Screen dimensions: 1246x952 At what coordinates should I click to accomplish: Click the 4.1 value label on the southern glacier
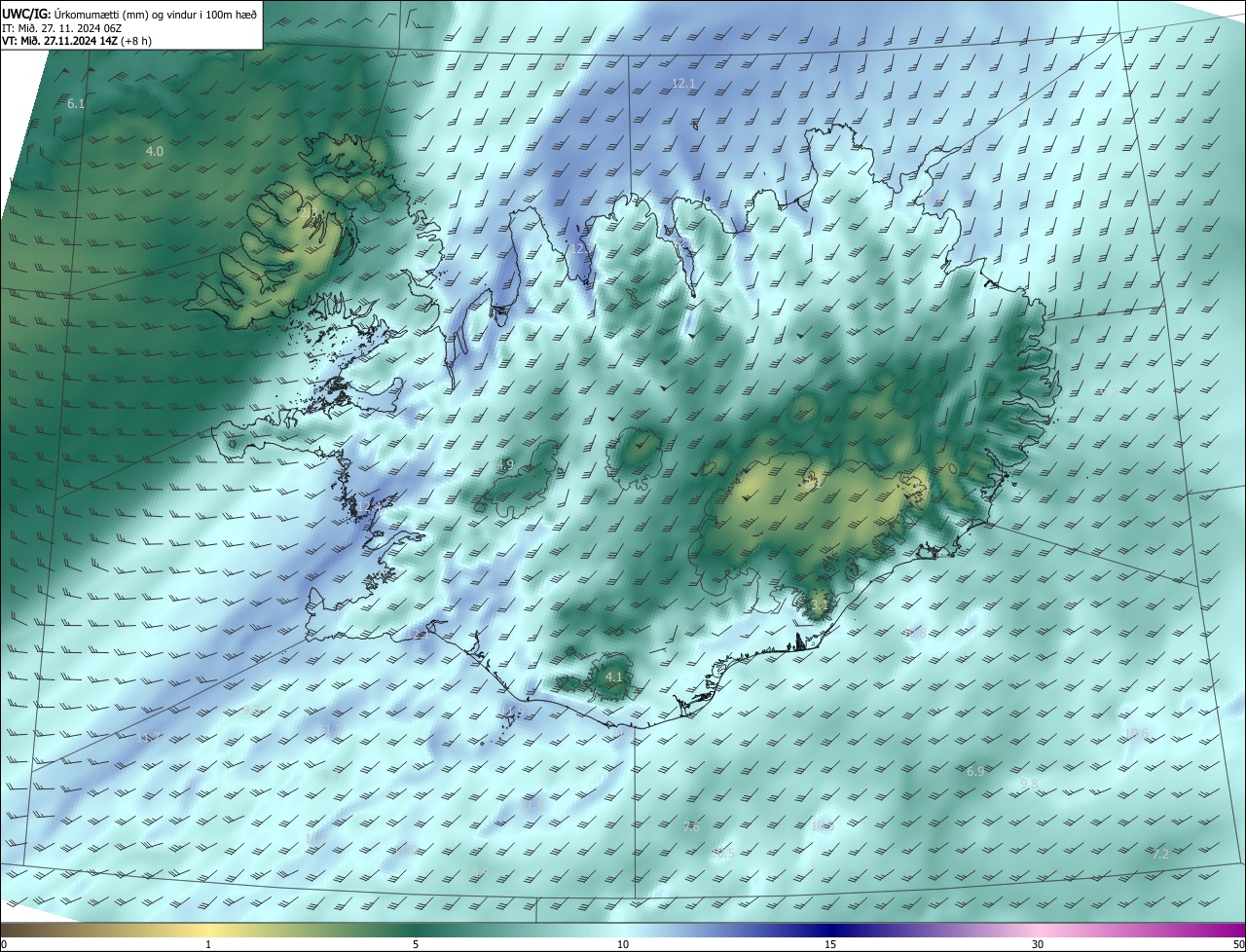pos(613,677)
